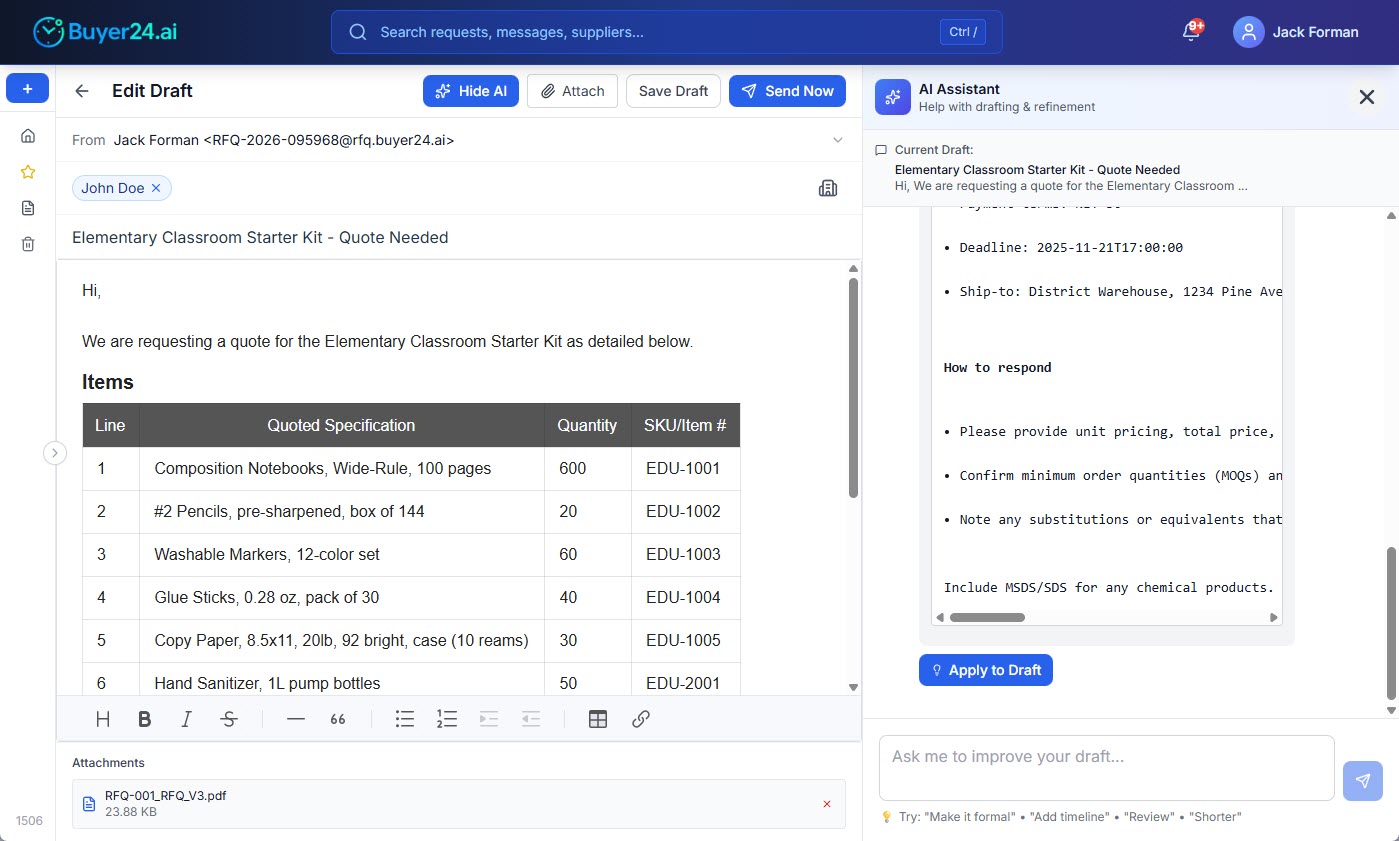The width and height of the screenshot is (1399, 841).
Task: Toggle strikethrough formatting
Action: coord(228,718)
